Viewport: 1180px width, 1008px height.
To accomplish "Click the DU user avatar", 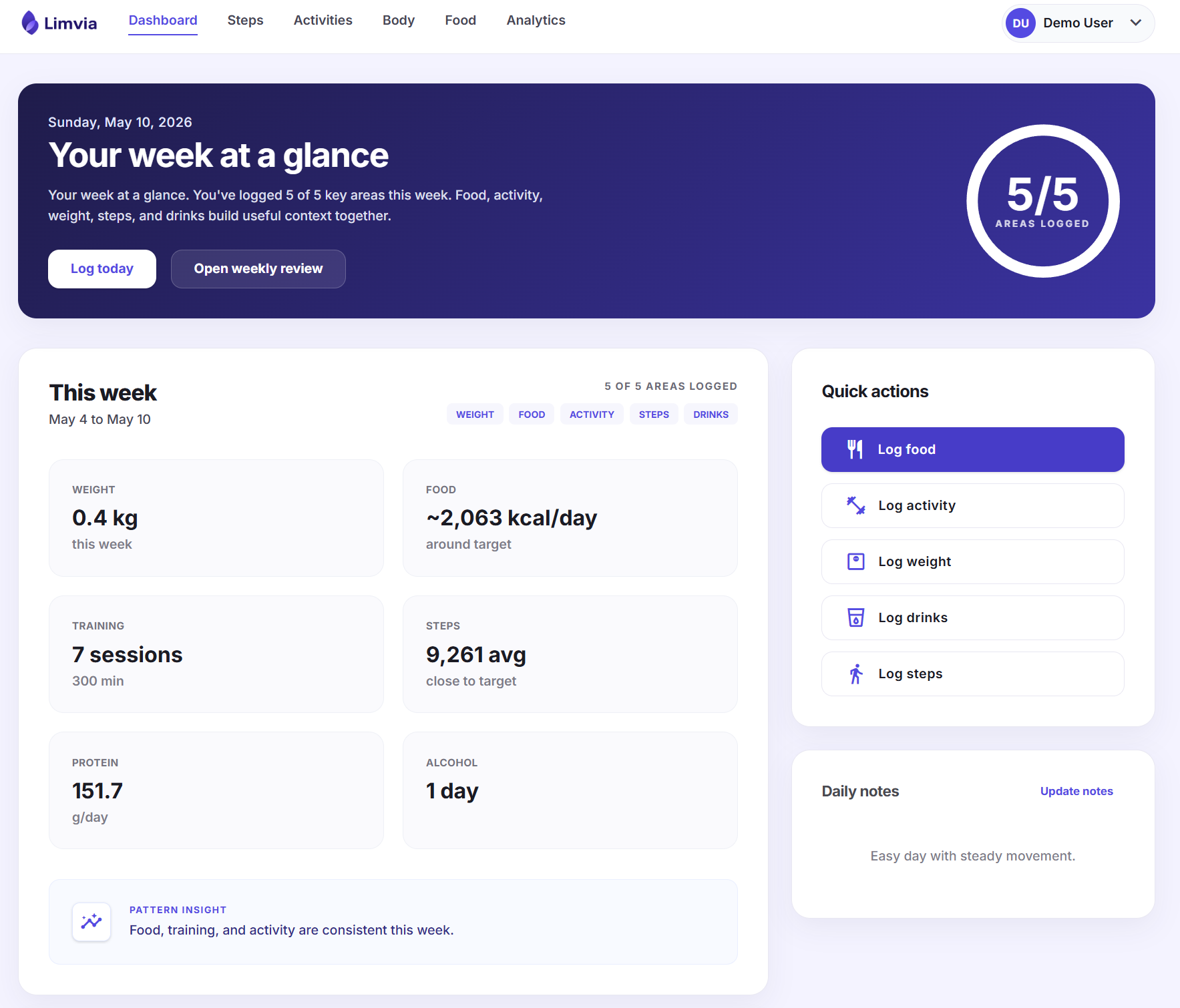I will [1020, 23].
